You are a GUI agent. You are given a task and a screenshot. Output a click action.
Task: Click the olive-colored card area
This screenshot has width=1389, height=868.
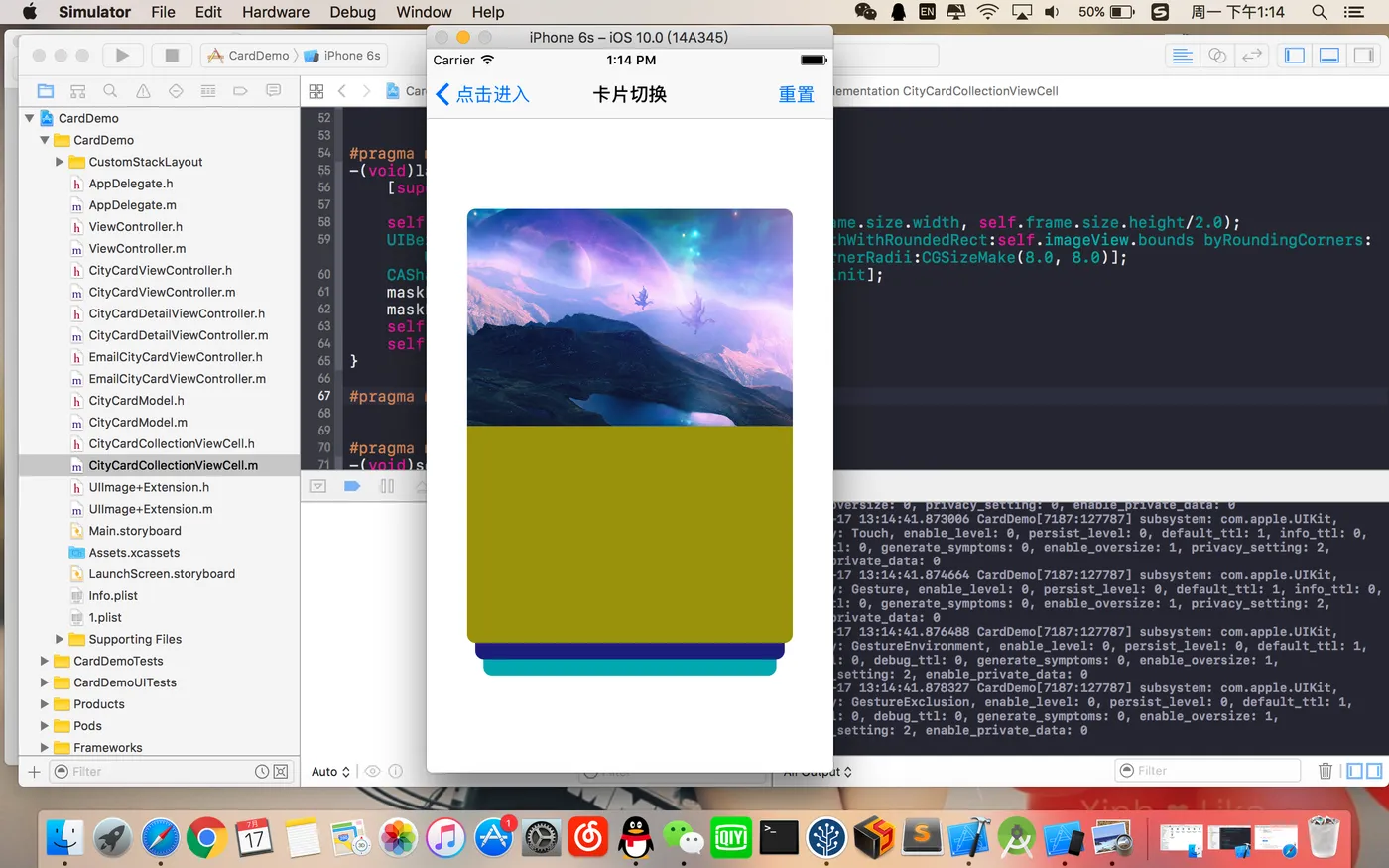point(629,533)
